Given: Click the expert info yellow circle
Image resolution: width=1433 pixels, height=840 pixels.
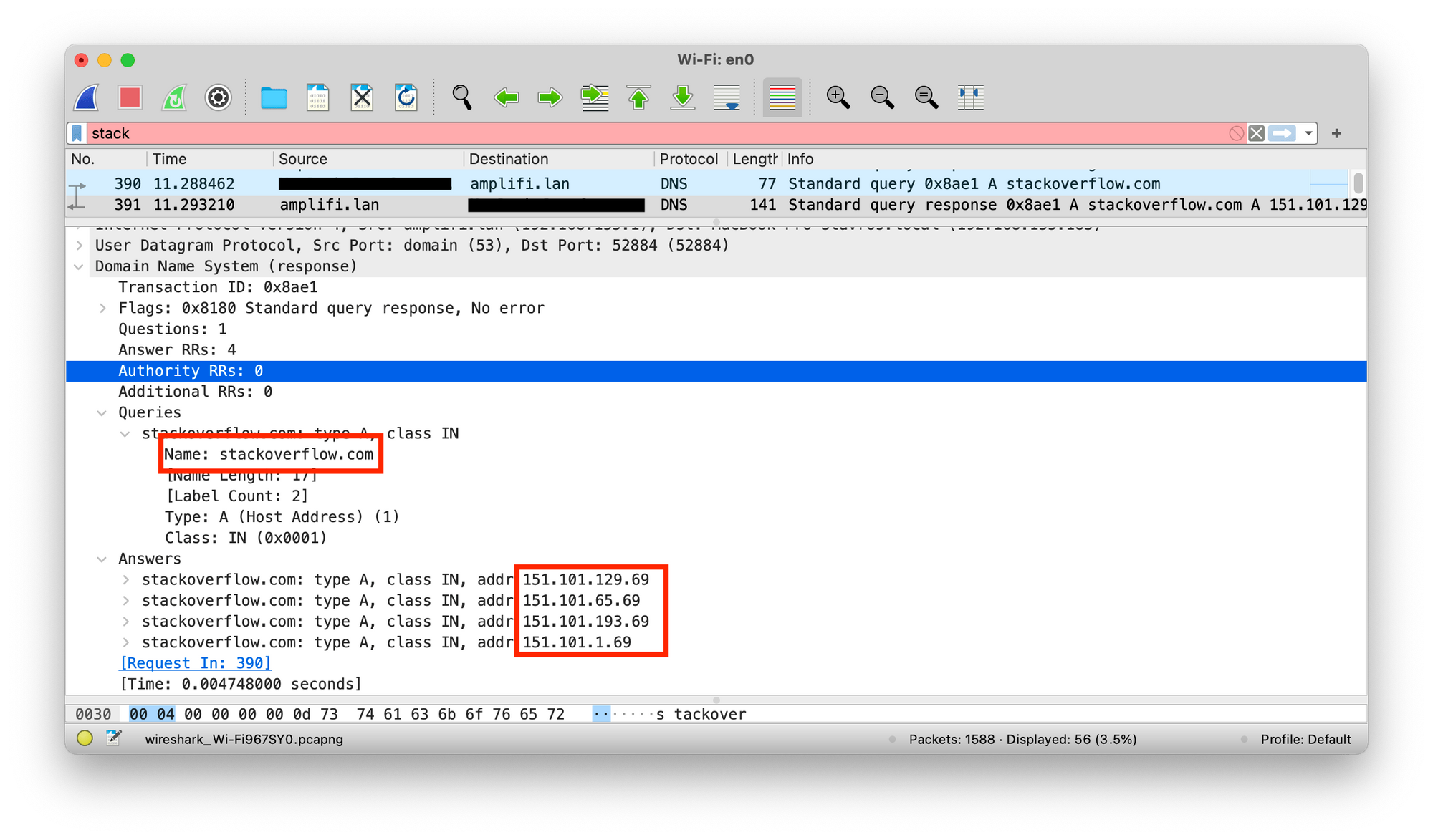Looking at the screenshot, I should (x=85, y=738).
